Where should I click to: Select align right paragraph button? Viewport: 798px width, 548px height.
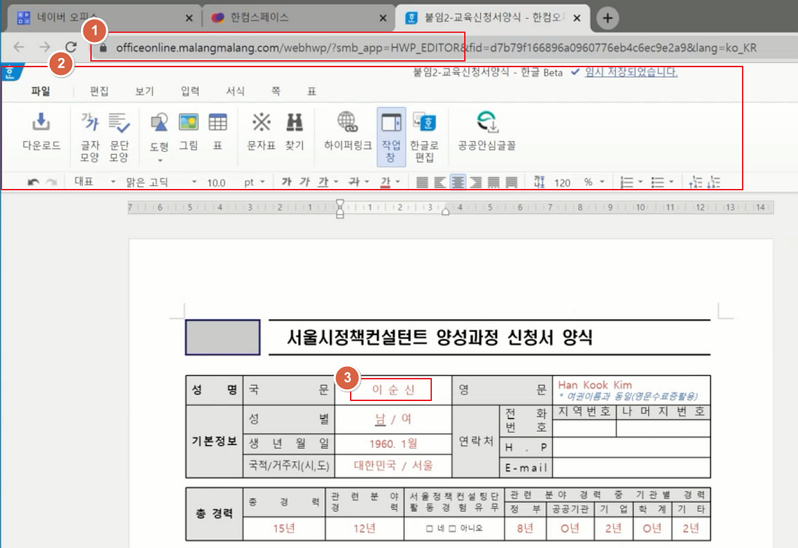tap(476, 182)
